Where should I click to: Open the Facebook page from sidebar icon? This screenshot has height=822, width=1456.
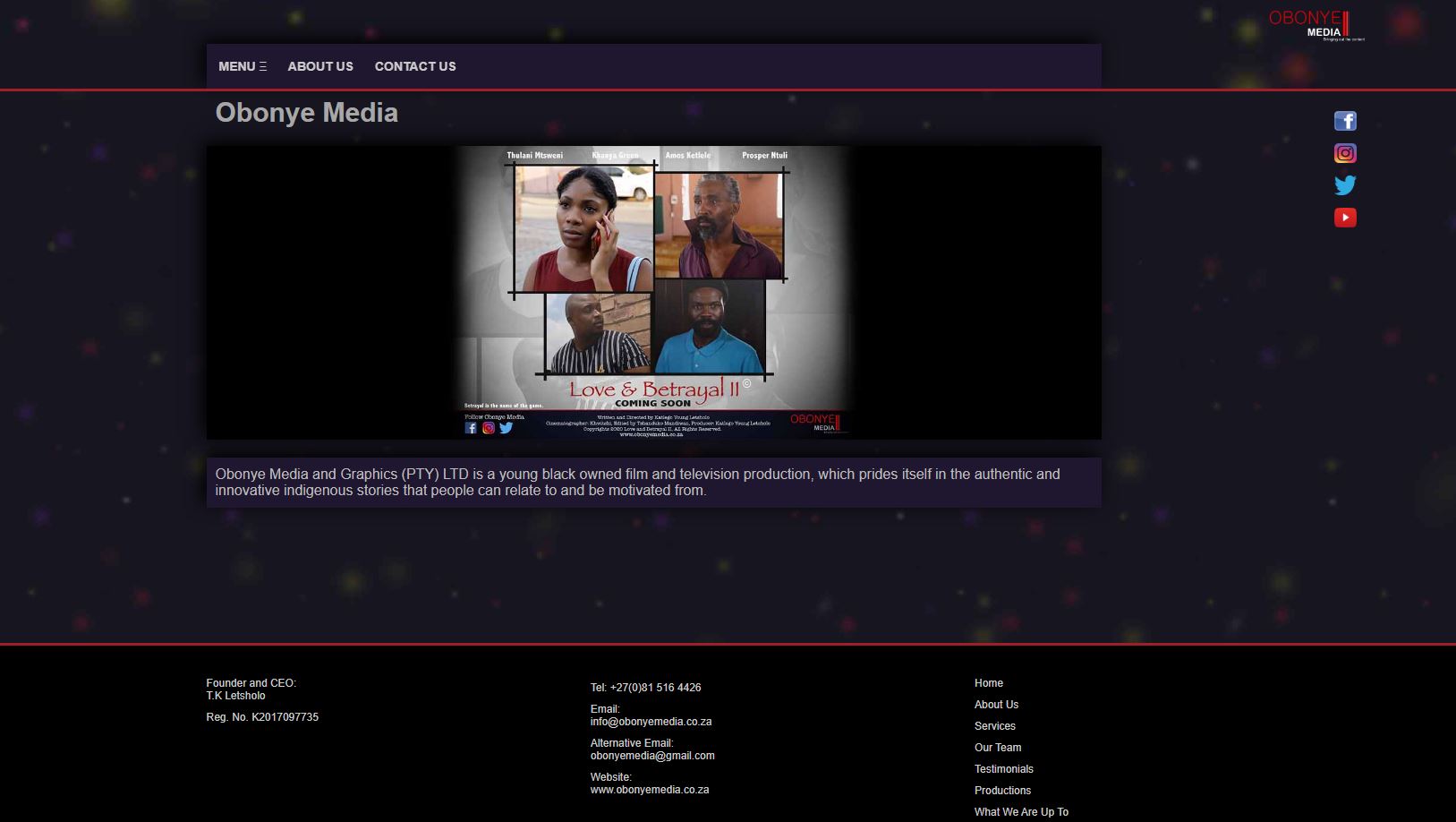1345,121
